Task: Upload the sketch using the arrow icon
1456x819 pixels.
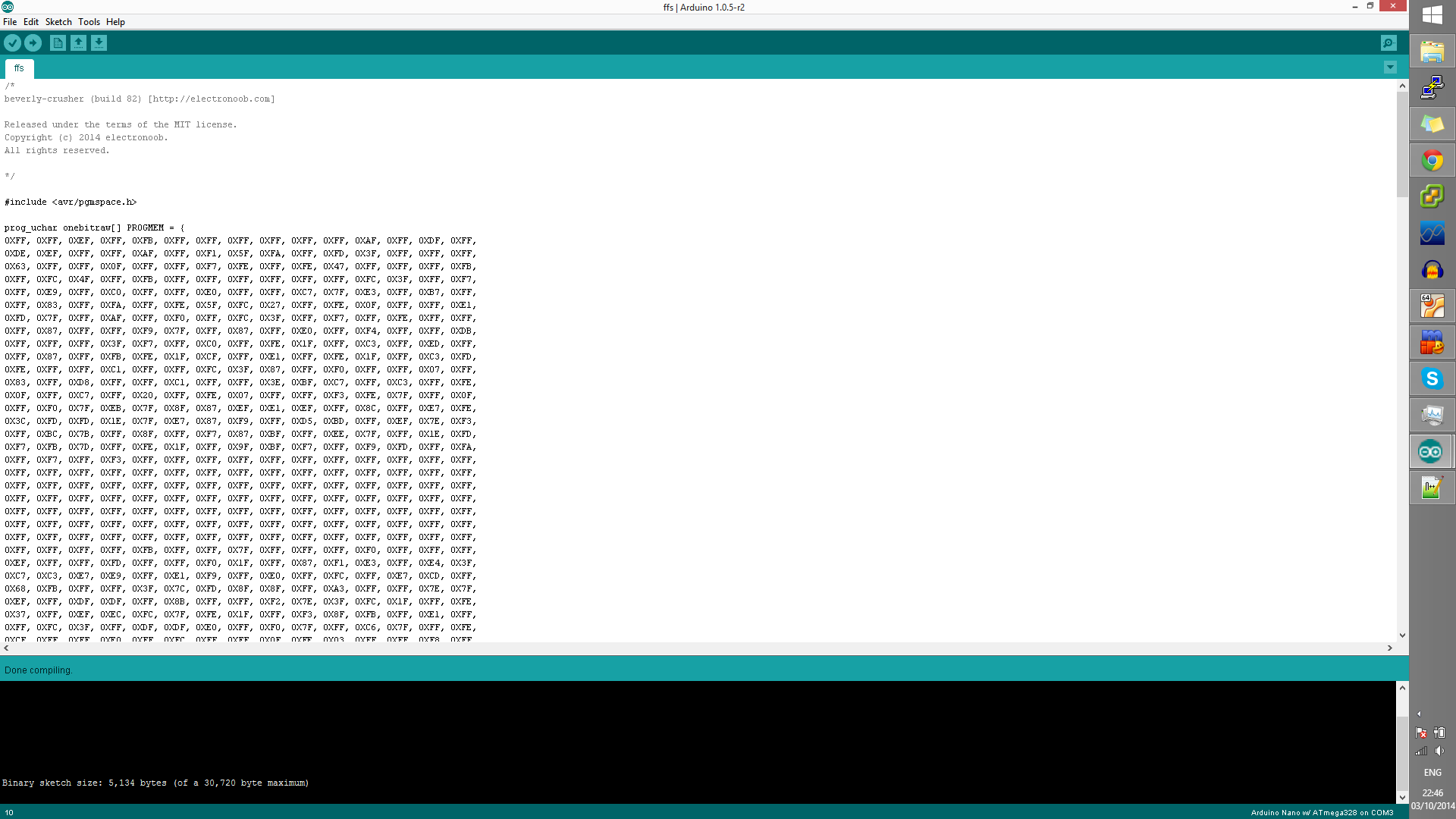Action: click(x=33, y=43)
